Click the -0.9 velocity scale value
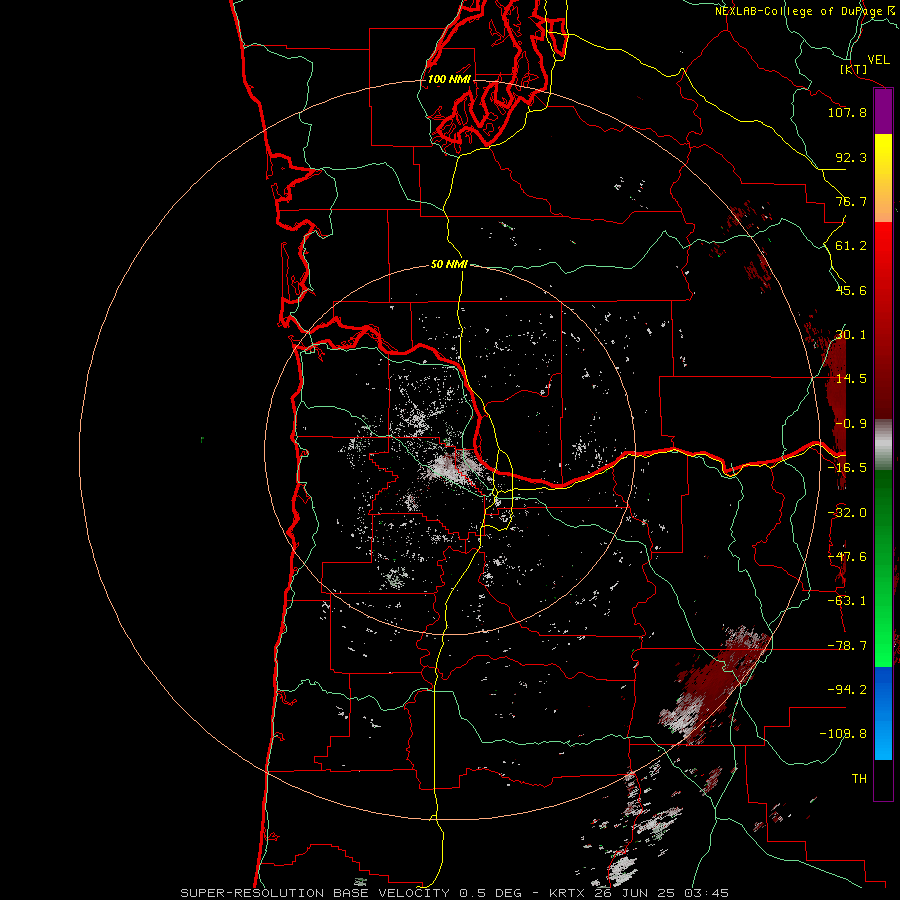 click(x=851, y=424)
